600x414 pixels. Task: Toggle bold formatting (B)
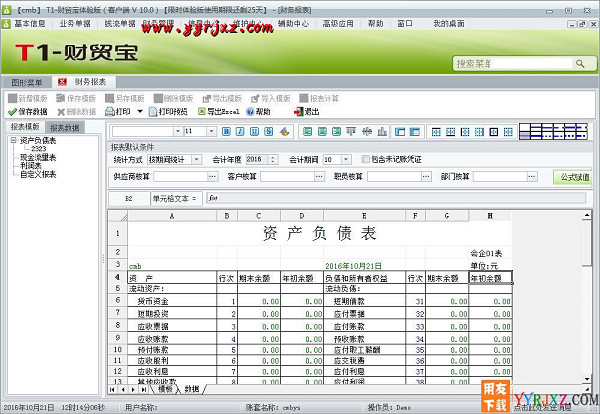coord(226,132)
